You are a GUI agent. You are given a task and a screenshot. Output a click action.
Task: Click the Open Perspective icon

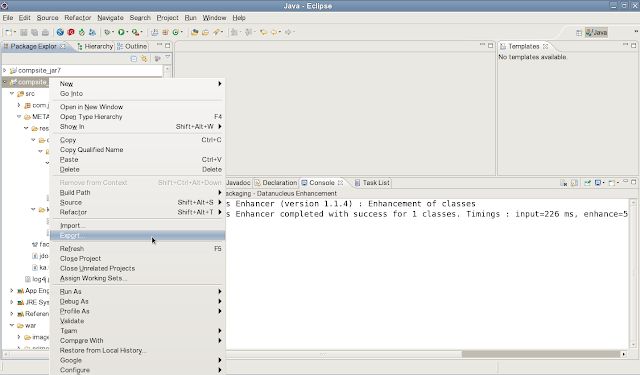pos(579,33)
